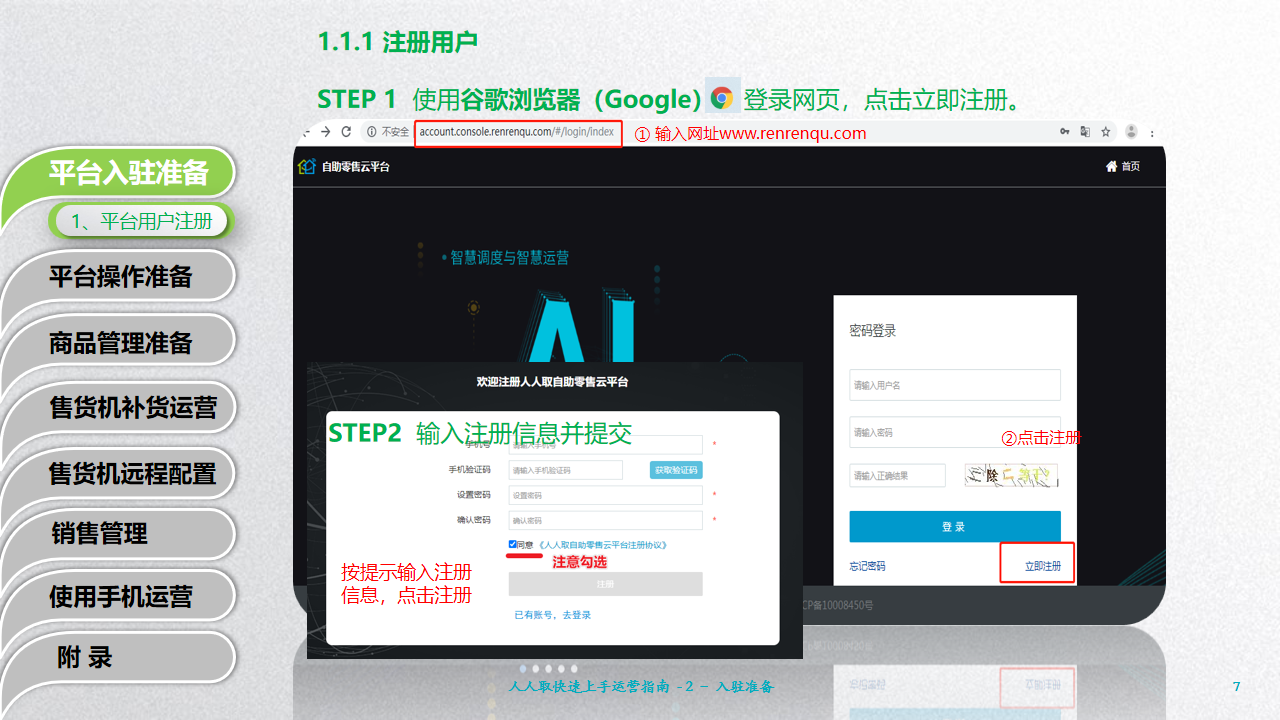This screenshot has height=720, width=1280.
Task: Click the 请输入用户名 username field
Action: (955, 385)
